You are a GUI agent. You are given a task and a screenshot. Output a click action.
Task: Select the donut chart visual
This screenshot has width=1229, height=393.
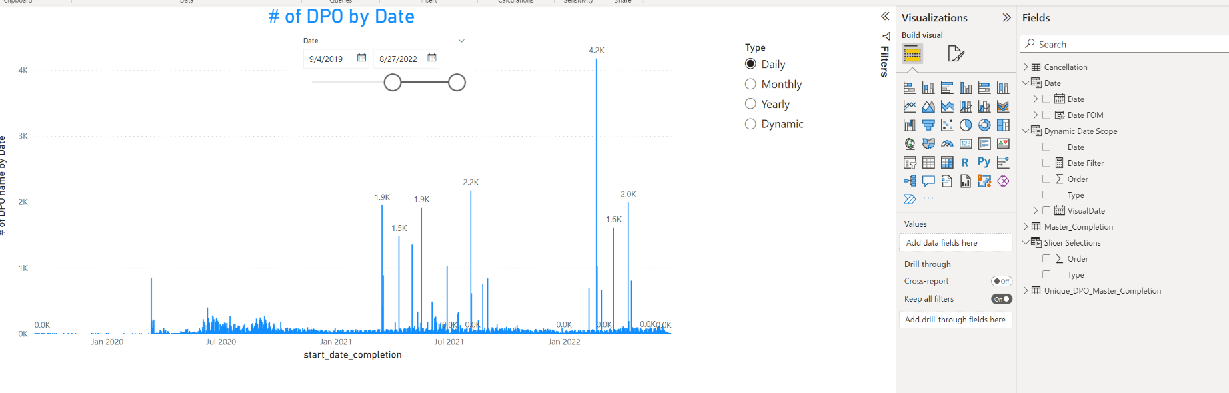coord(984,125)
